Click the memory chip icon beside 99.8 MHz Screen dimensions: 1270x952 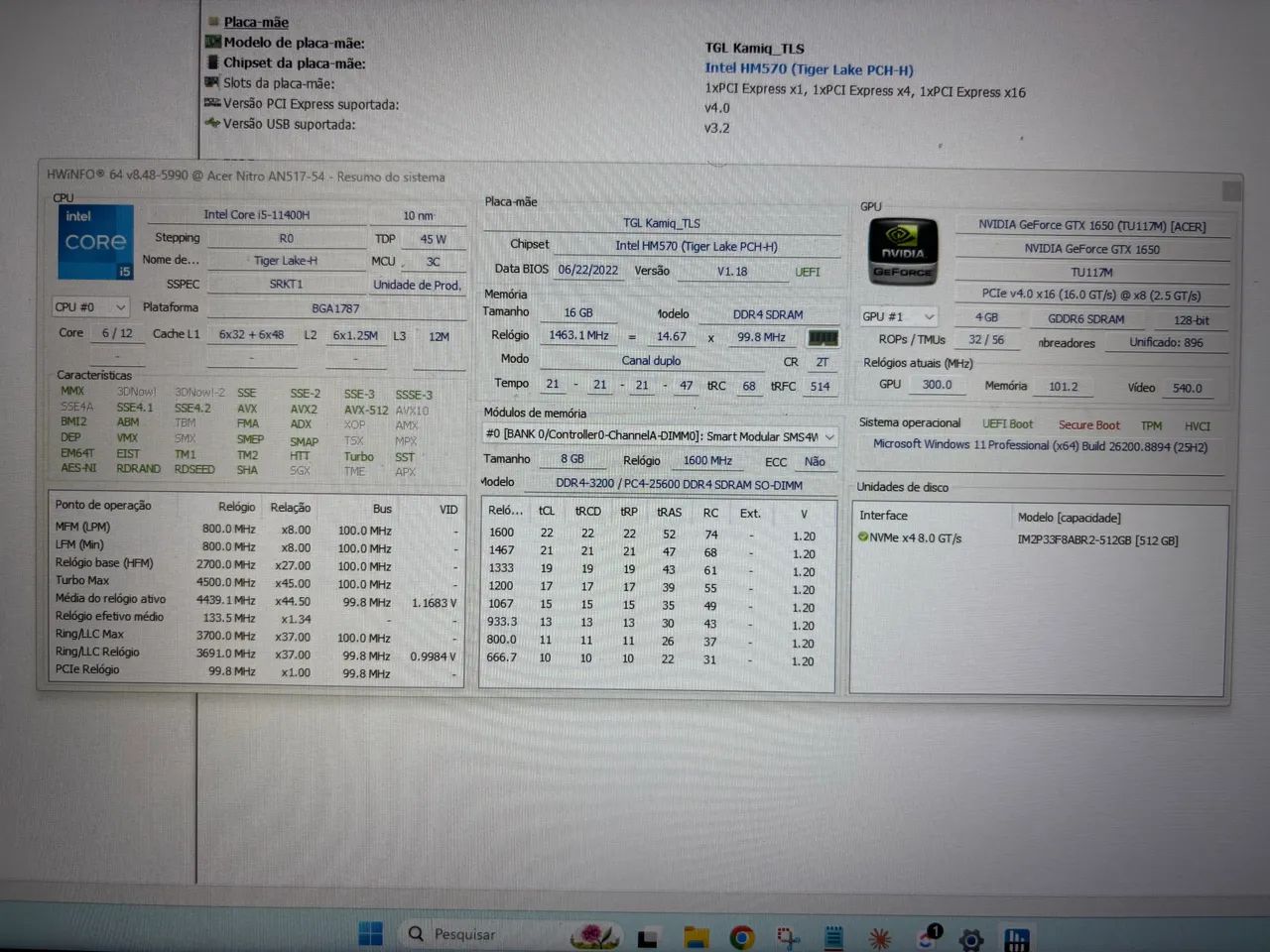point(823,338)
